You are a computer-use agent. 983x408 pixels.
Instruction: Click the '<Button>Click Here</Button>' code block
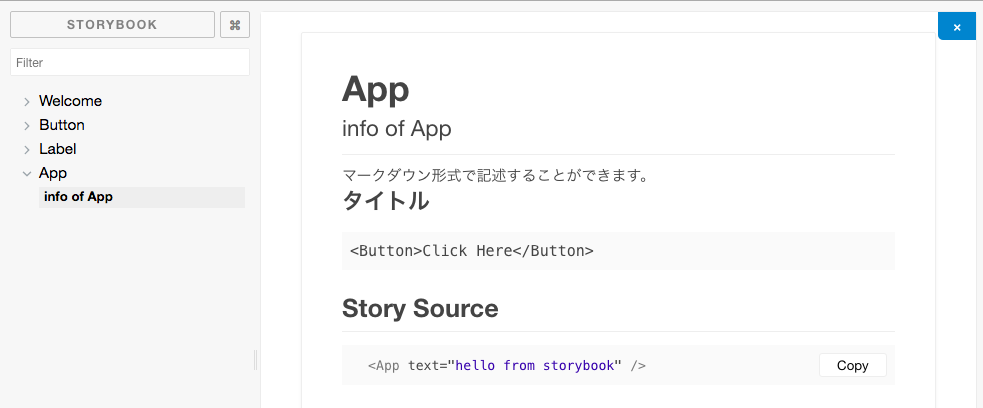pyautogui.click(x=618, y=251)
